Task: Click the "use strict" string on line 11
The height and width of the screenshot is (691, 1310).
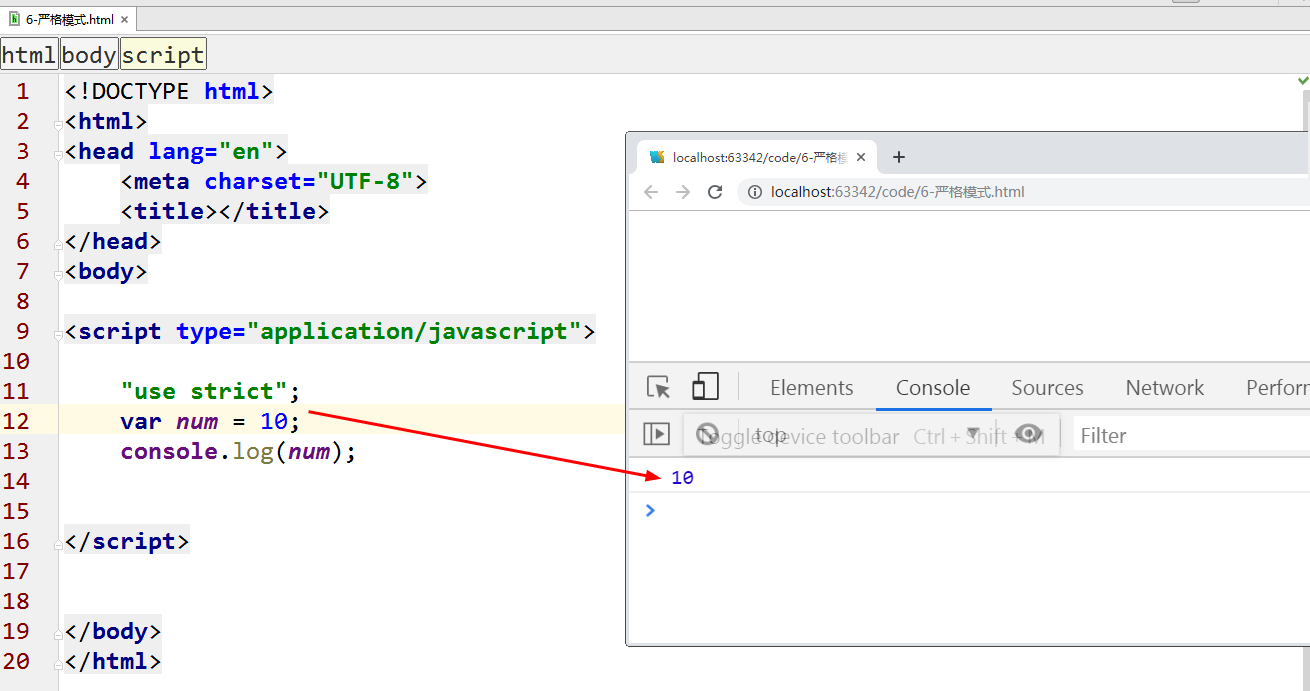Action: 204,391
